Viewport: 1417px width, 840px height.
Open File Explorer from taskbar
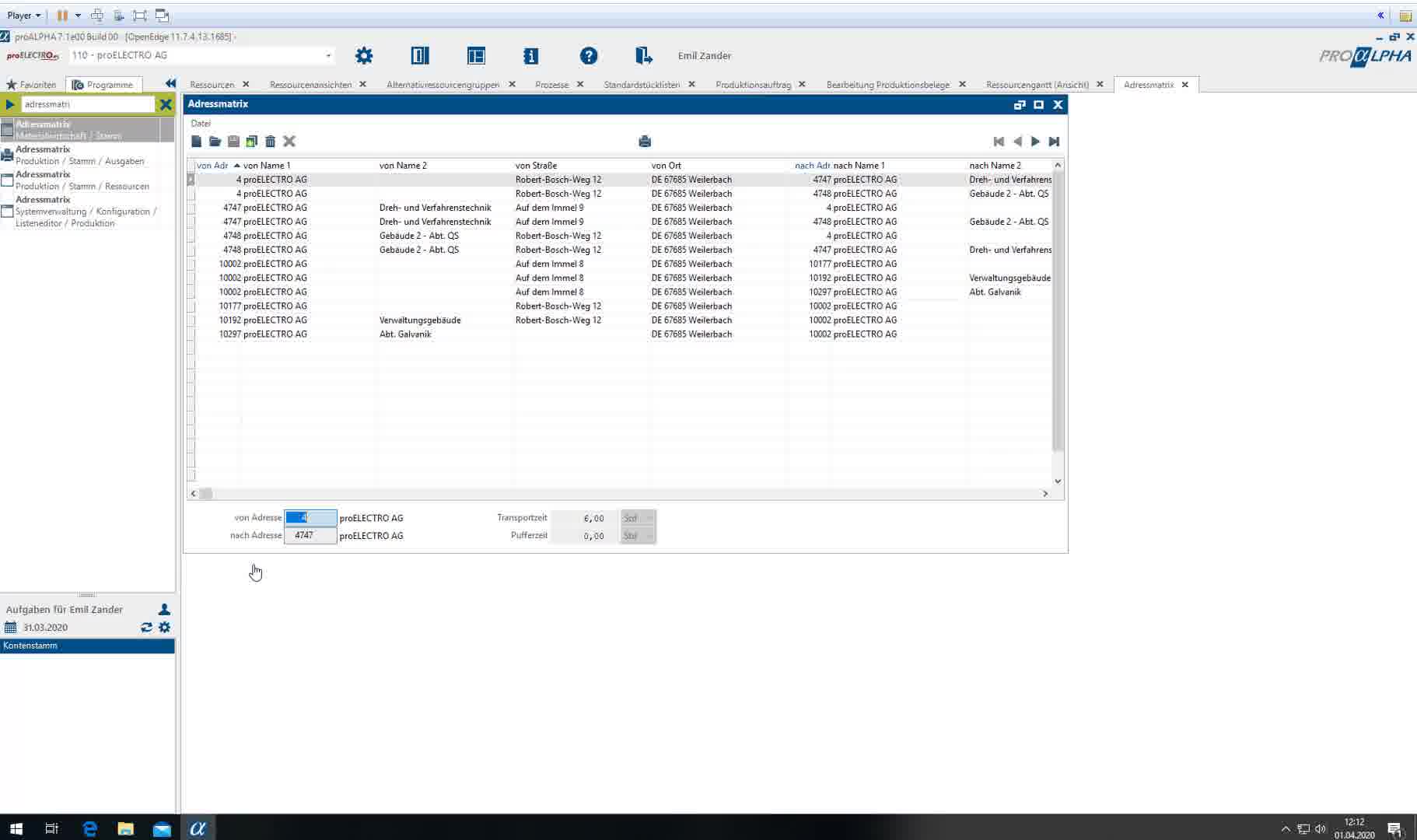point(125,828)
